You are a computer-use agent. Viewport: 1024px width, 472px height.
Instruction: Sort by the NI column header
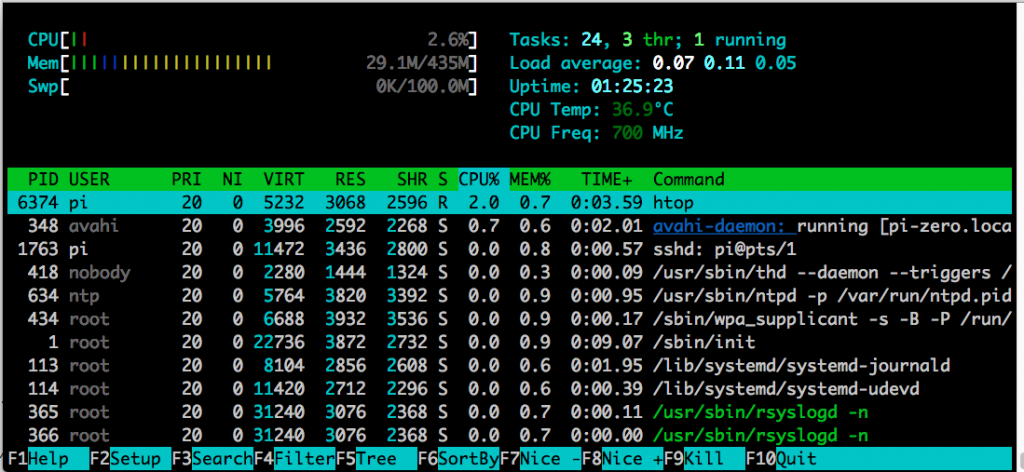point(232,180)
